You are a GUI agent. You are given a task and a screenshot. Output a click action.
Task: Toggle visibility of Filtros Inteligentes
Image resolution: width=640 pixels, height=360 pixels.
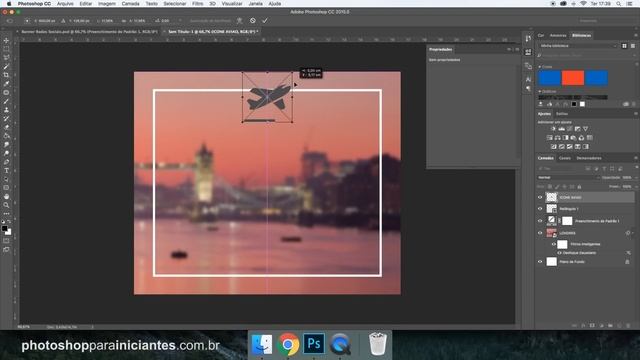[554, 244]
